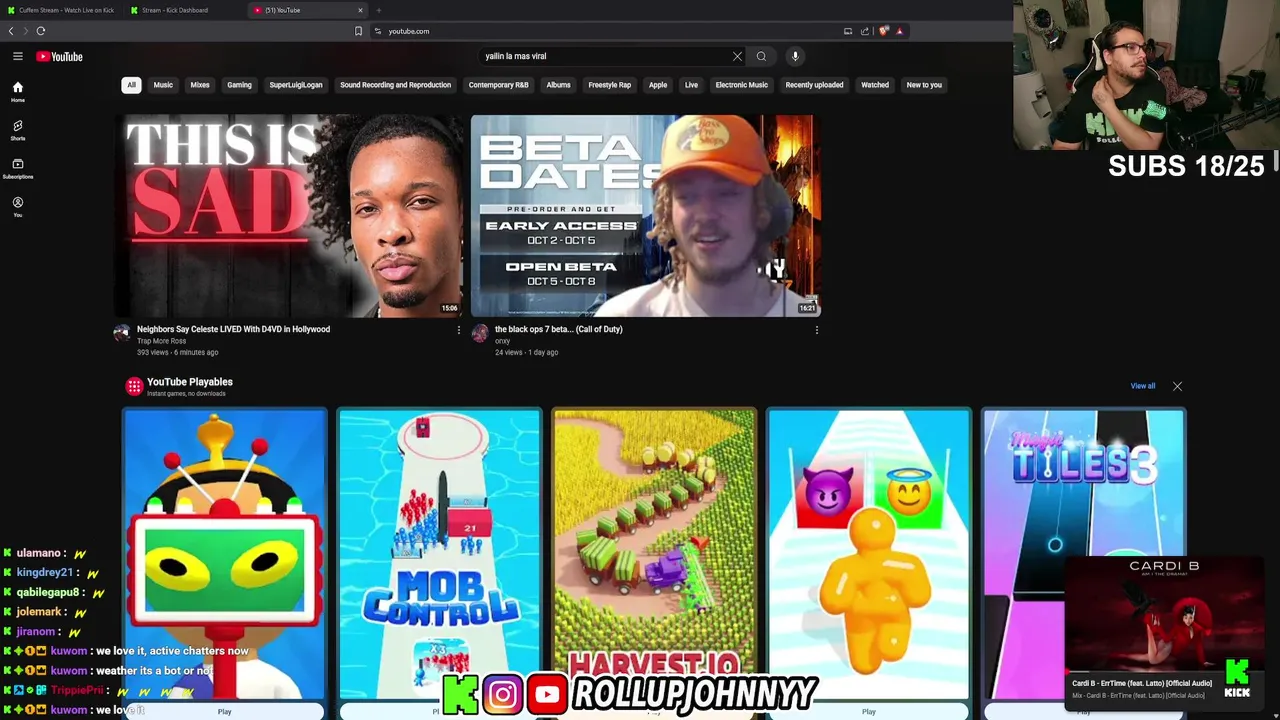The width and height of the screenshot is (1280, 720).
Task: Open the red-screen robot head game card
Action: pos(224,554)
